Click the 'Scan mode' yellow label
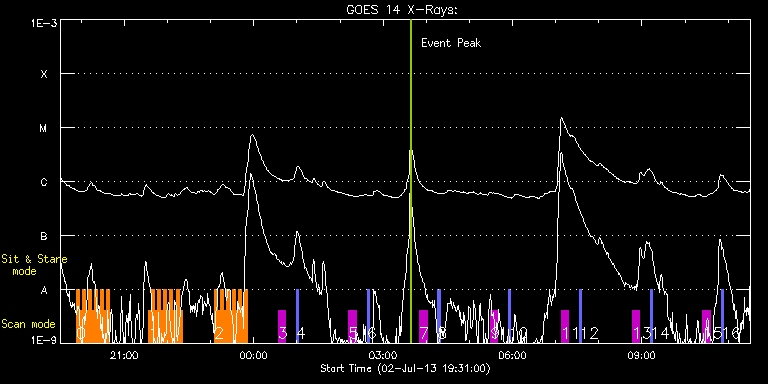This screenshot has height=384, width=768. (28, 324)
